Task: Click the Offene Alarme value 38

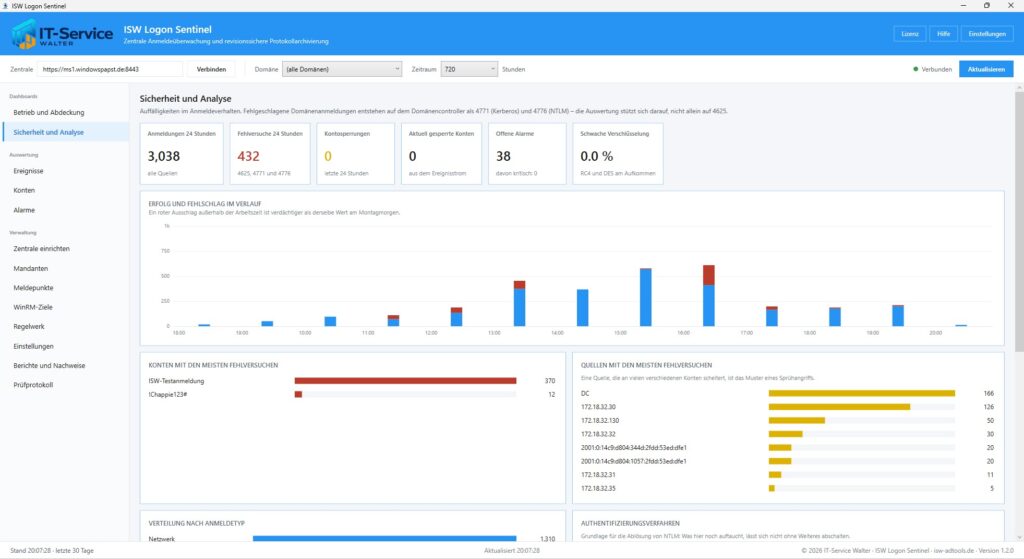Action: click(503, 156)
